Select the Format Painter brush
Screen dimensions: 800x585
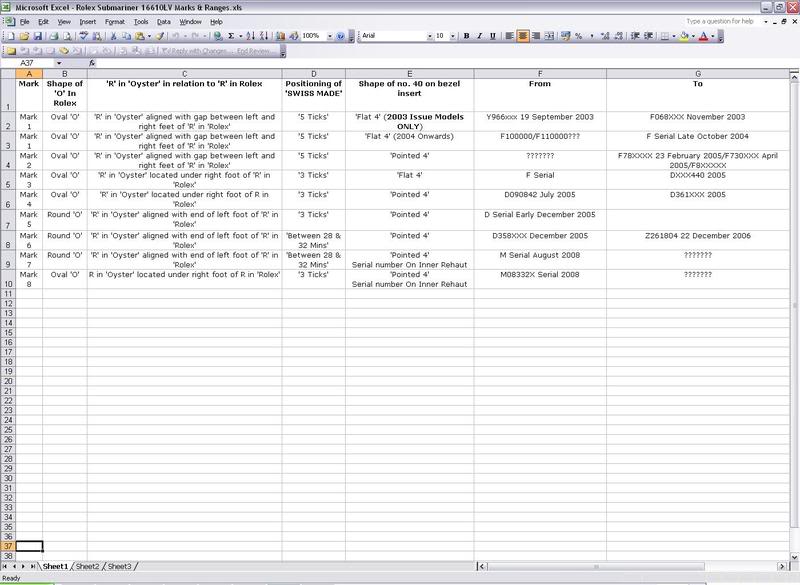coord(160,36)
